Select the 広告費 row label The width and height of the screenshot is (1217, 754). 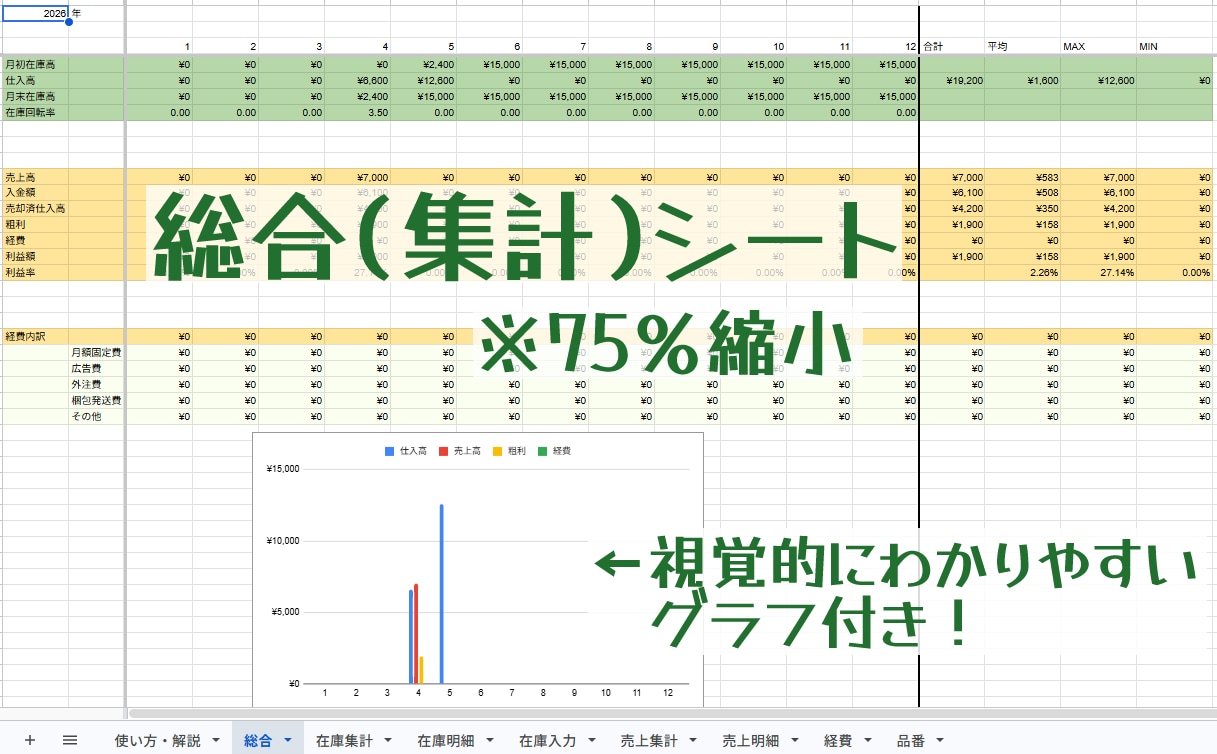pyautogui.click(x=85, y=369)
